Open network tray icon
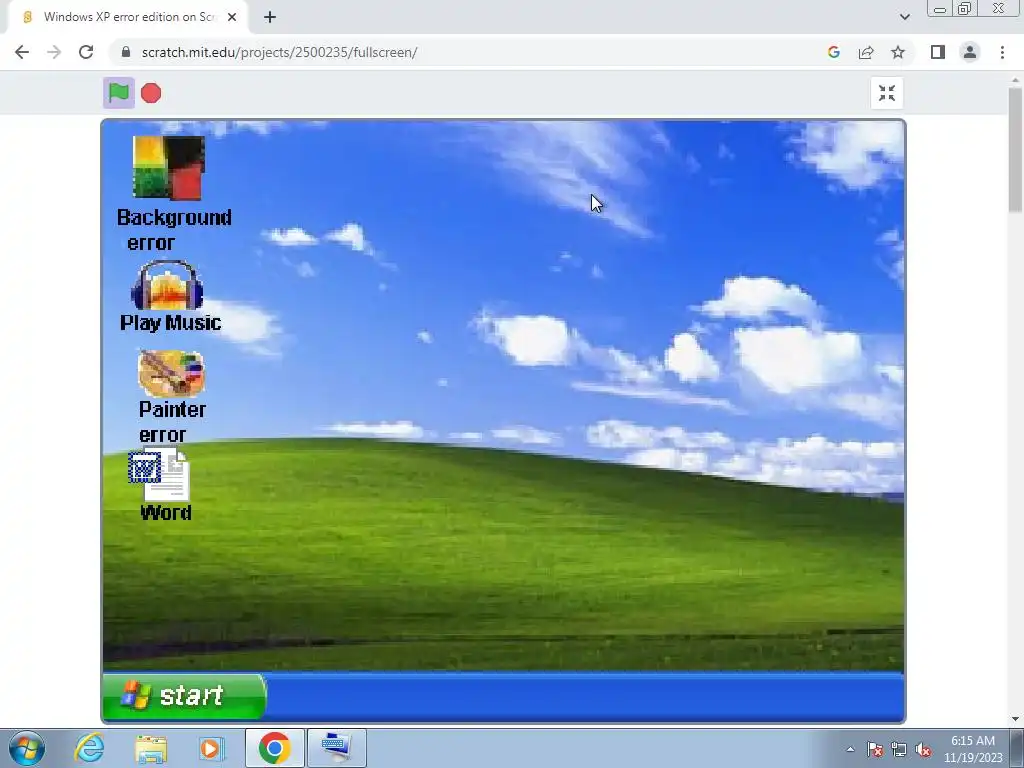This screenshot has height=768, width=1024. tap(899, 749)
